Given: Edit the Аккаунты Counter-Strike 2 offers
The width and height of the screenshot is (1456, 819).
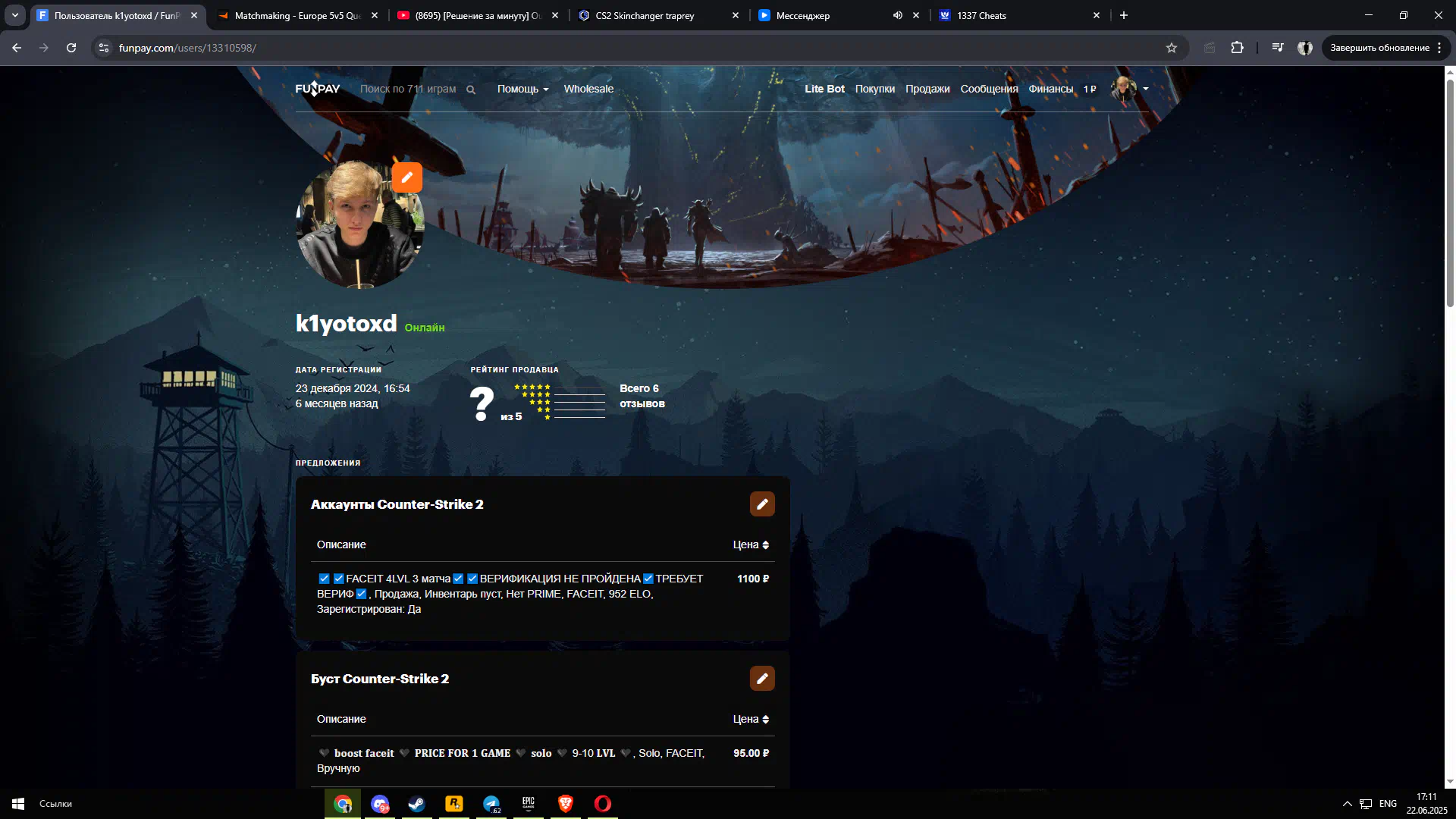Looking at the screenshot, I should [762, 504].
